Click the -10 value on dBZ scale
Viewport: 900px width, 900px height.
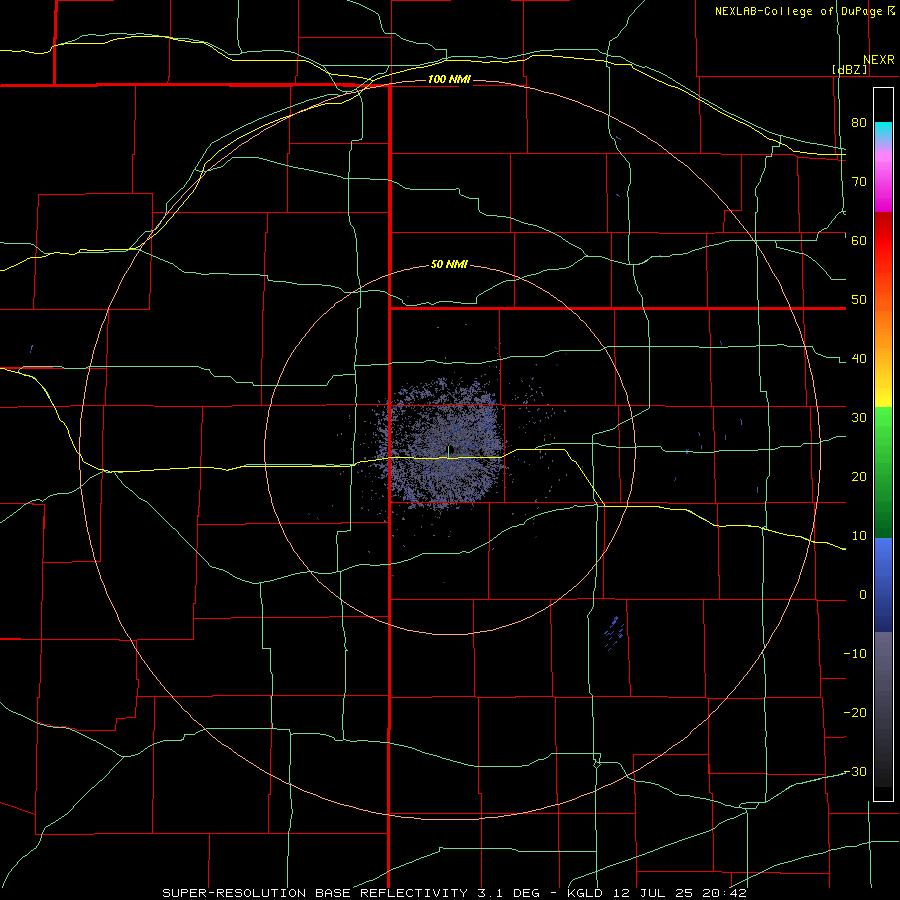click(855, 654)
